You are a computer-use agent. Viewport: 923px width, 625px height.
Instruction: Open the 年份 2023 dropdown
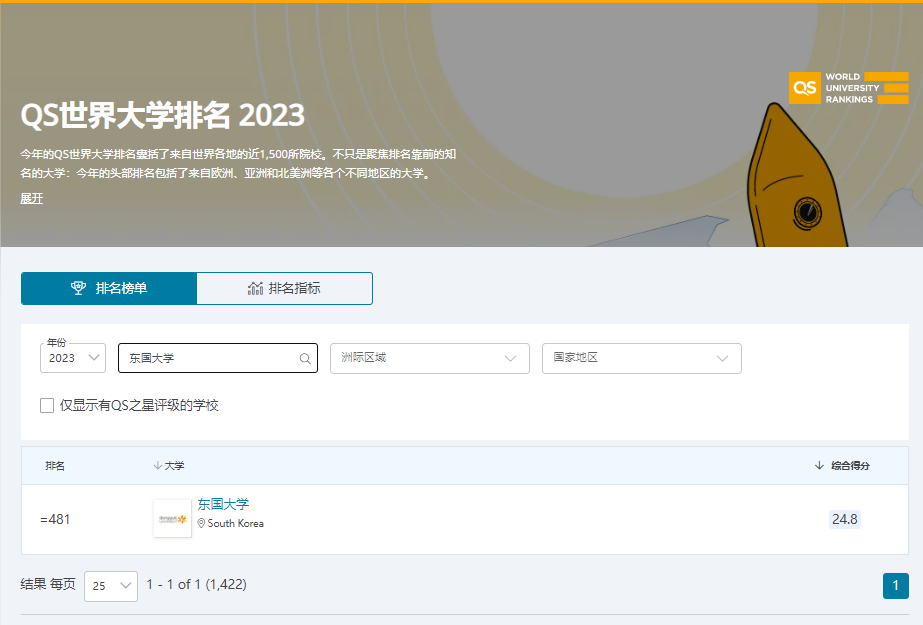coord(73,358)
